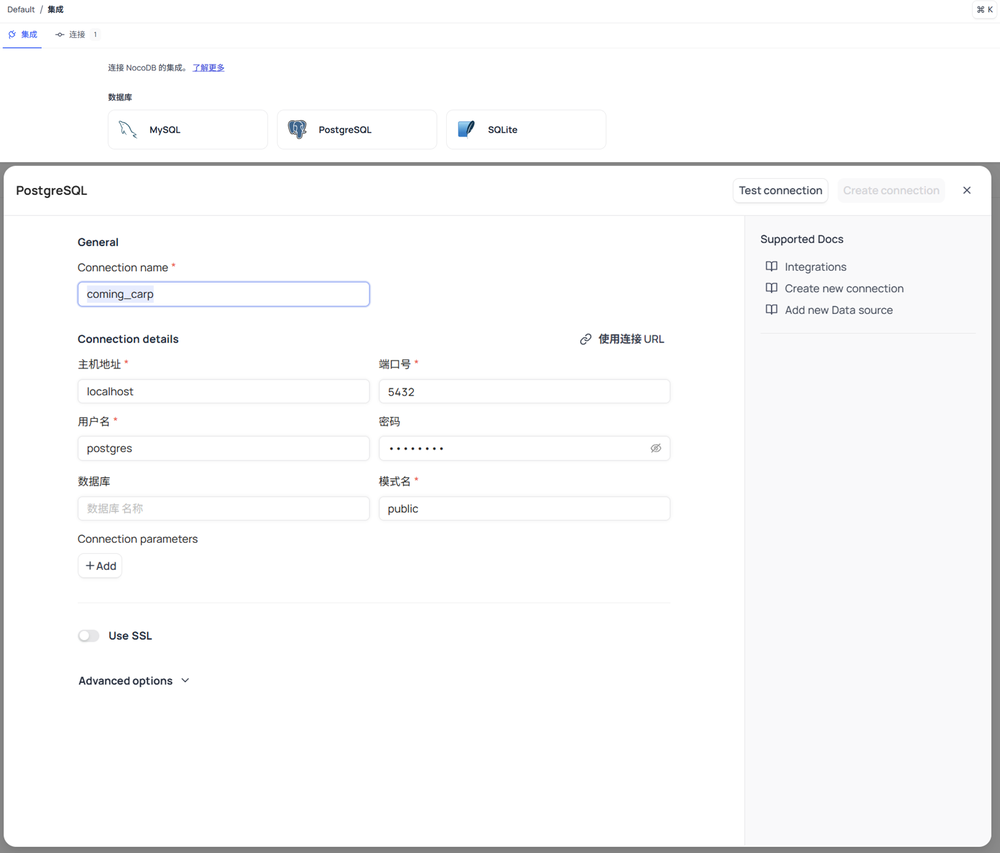1000x853 pixels.
Task: Click the 数据库 名称 field
Action: tap(224, 509)
